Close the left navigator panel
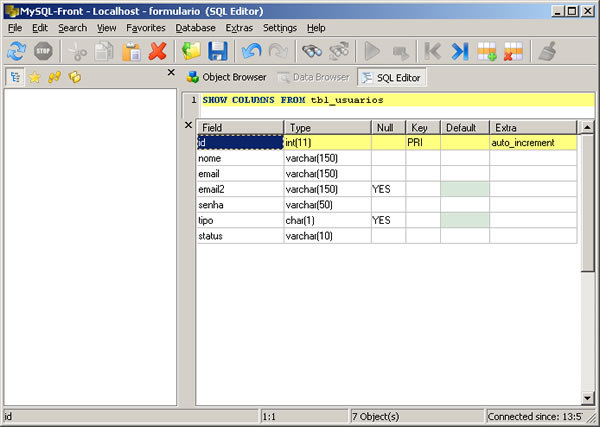Image resolution: width=600 pixels, height=427 pixels. 171,72
